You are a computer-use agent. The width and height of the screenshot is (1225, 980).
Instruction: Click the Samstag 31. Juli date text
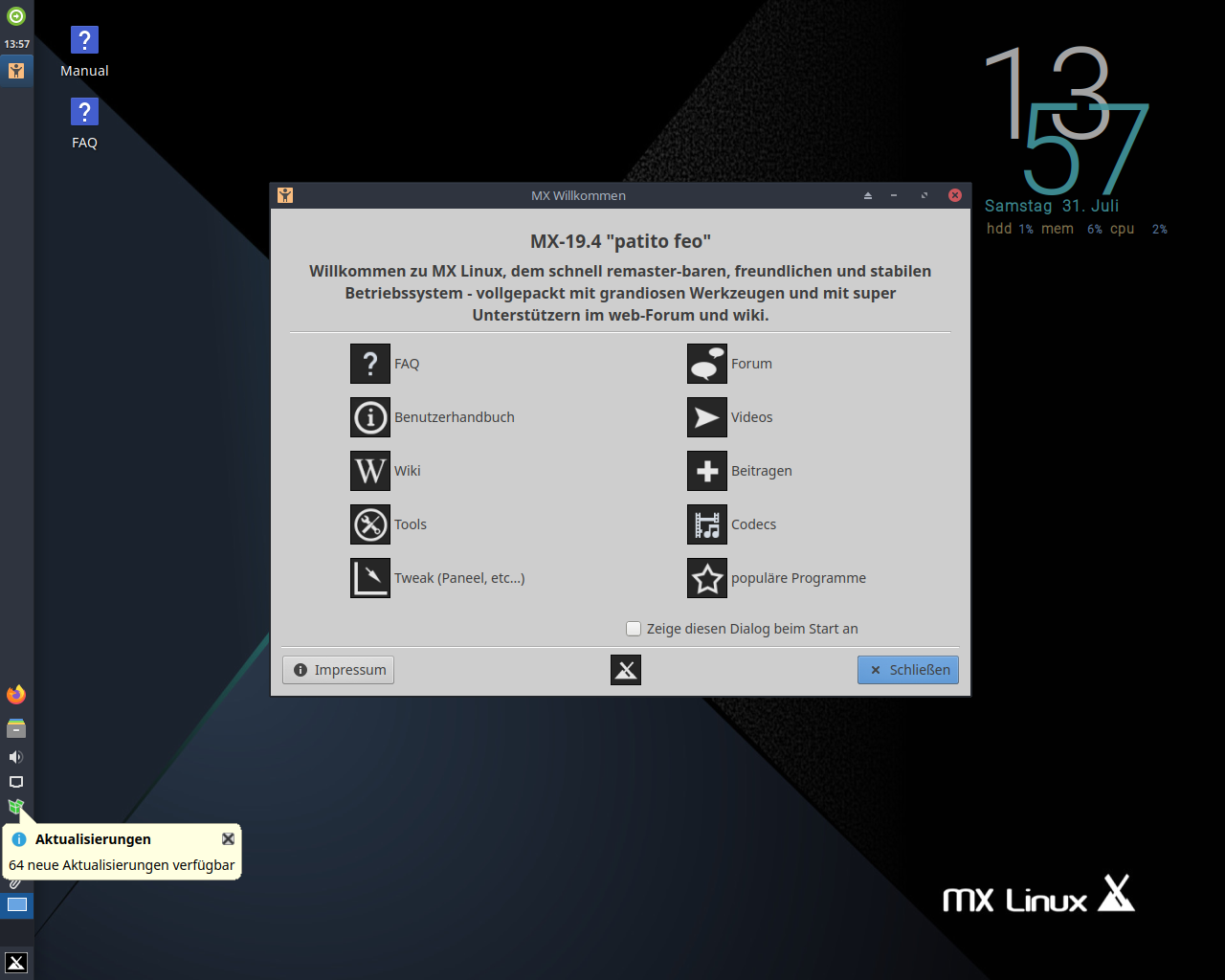tap(1052, 206)
